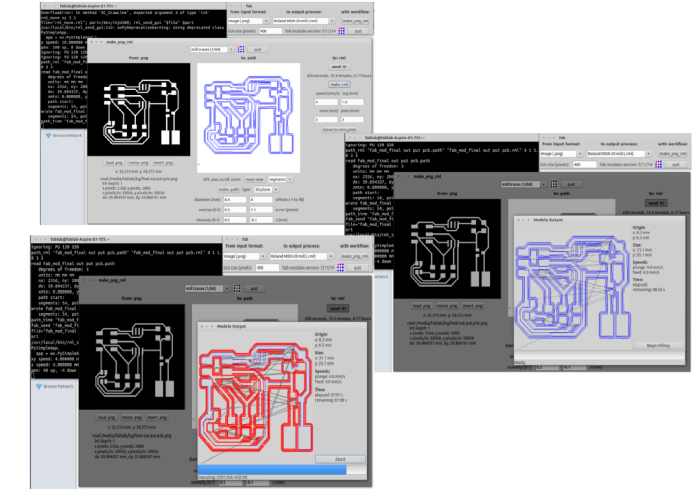Image resolution: width=700 pixels, height=500 pixels.
Task: Click quit in the right screenshot's fab window
Action: pos(675,164)
